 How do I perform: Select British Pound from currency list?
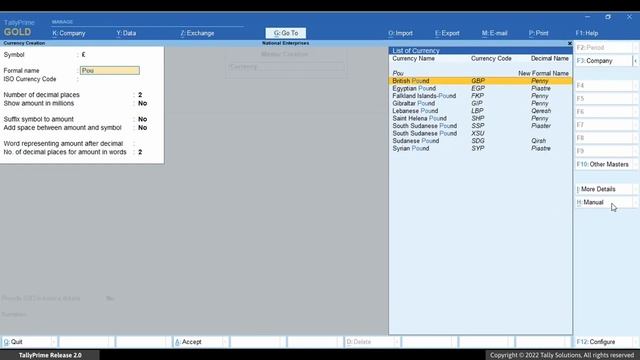tap(480, 81)
